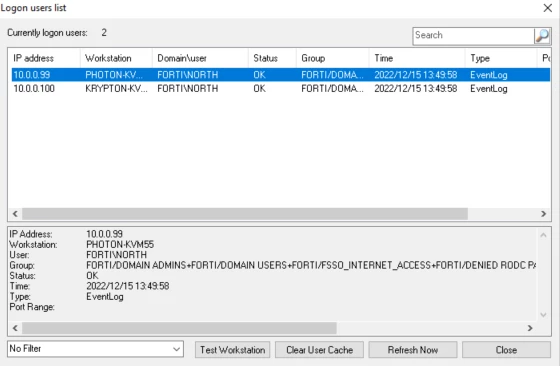
Task: Click FORTI\NORTH in the 10.0.0.100 row
Action: 188,89
